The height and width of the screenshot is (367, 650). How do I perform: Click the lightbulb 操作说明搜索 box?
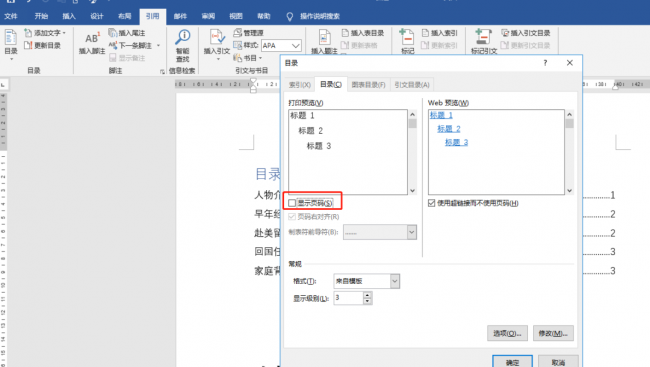(x=313, y=16)
